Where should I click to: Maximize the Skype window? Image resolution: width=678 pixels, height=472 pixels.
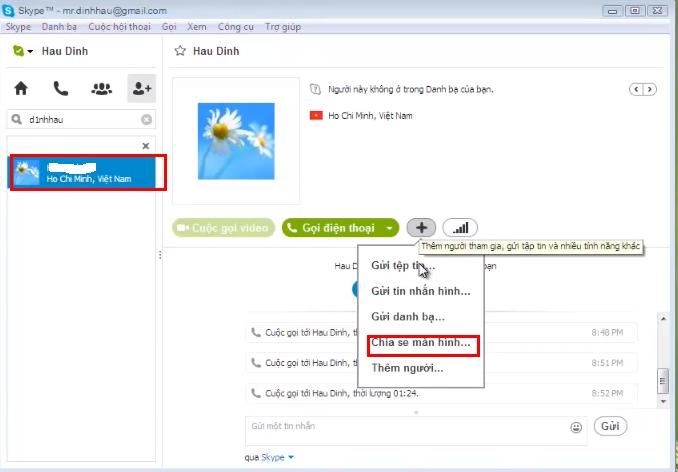(x=635, y=11)
